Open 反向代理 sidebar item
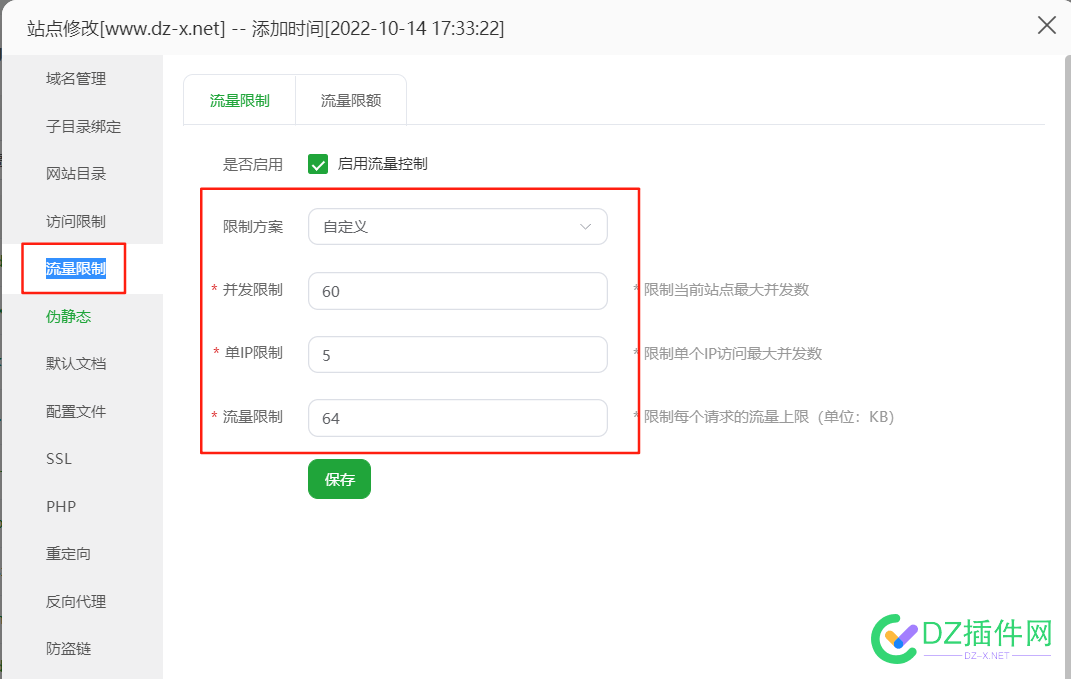Viewport: 1071px width, 679px height. 76,601
